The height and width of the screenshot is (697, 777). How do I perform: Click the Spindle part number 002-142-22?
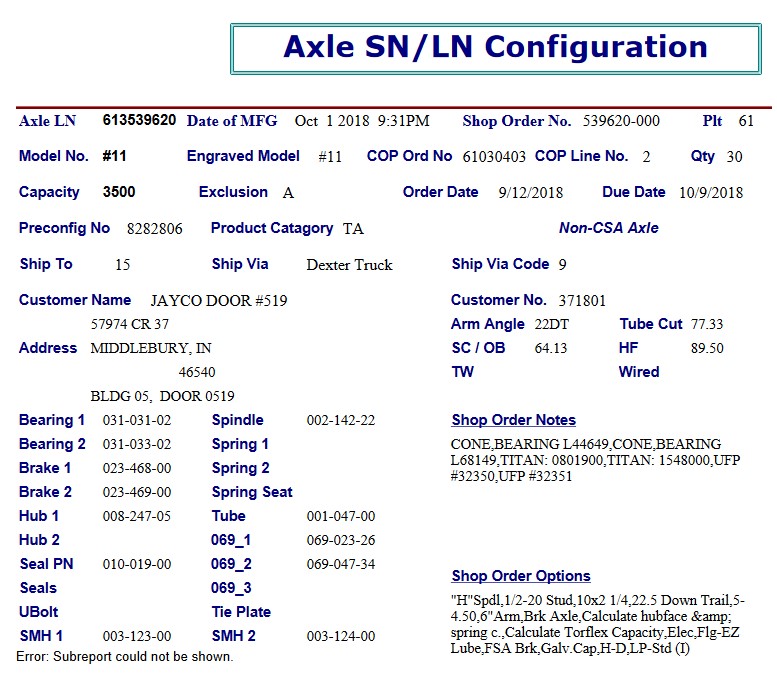click(x=340, y=421)
